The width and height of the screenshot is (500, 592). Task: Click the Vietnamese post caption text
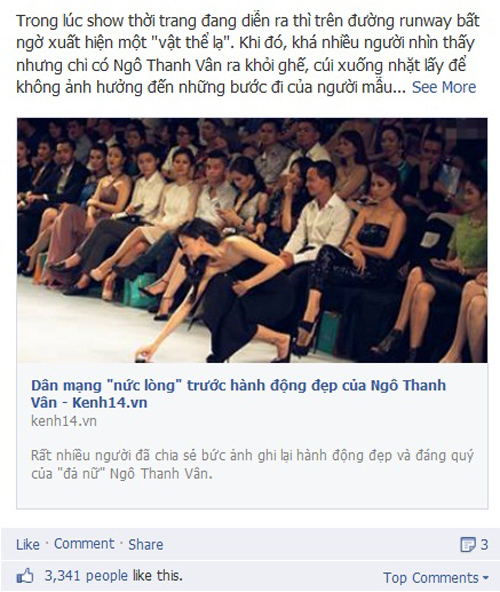click(248, 54)
